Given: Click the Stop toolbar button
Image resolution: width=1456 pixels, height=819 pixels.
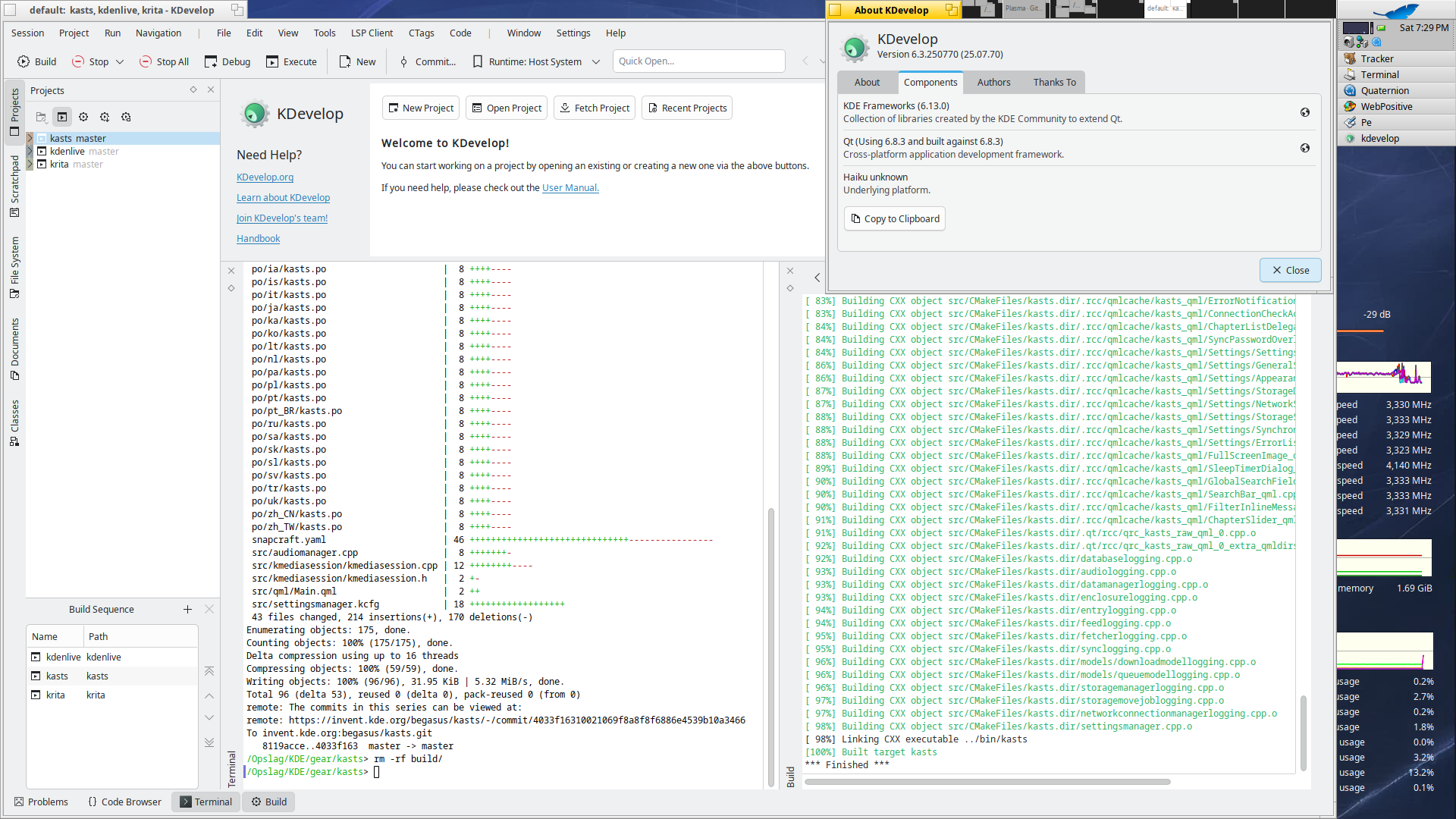Looking at the screenshot, I should tap(90, 61).
